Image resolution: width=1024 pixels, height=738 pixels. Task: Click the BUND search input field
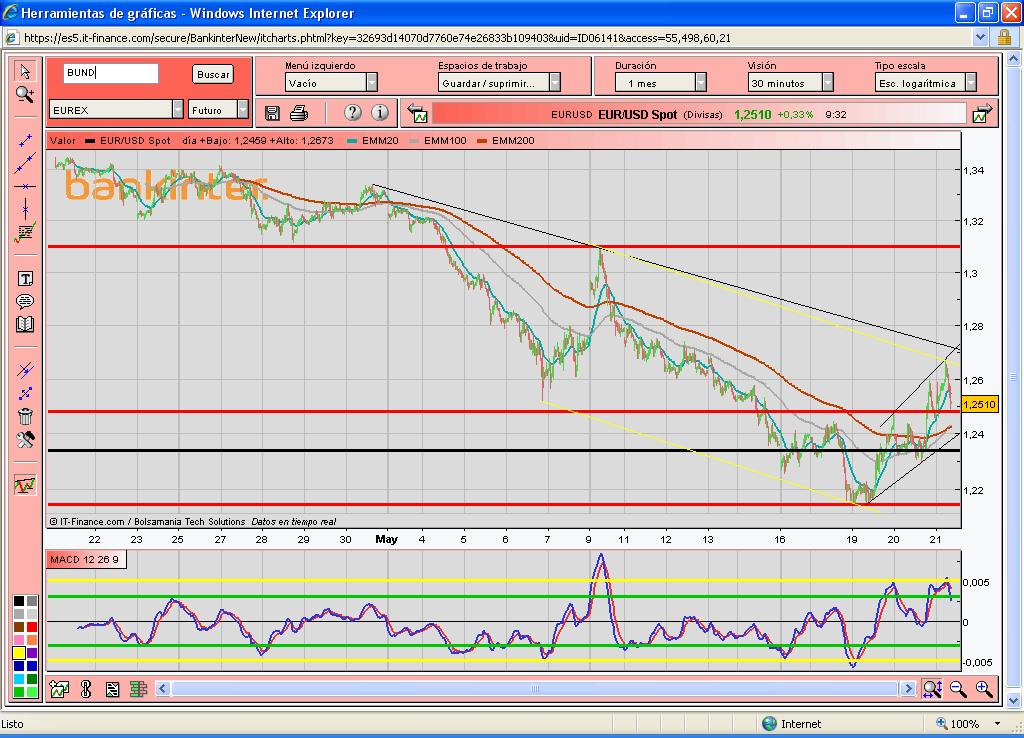click(110, 74)
